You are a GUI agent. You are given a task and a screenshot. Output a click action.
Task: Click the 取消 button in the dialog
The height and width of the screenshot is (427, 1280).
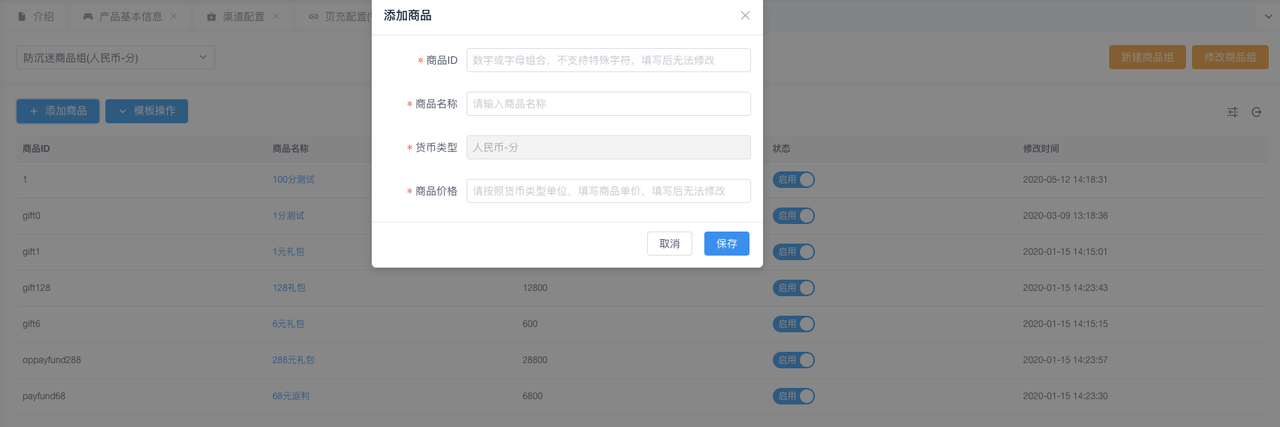(669, 244)
